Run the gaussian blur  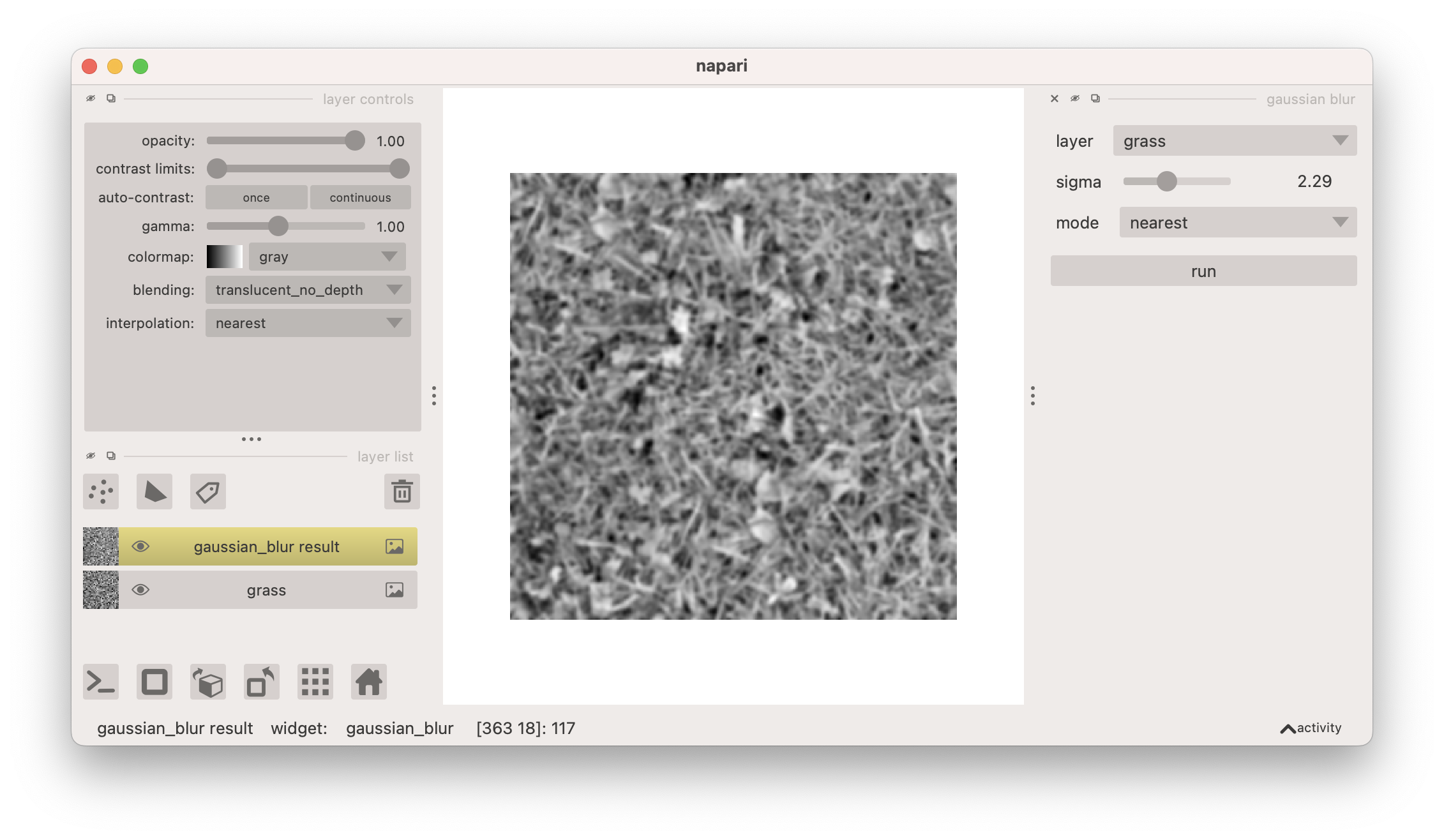click(1203, 271)
